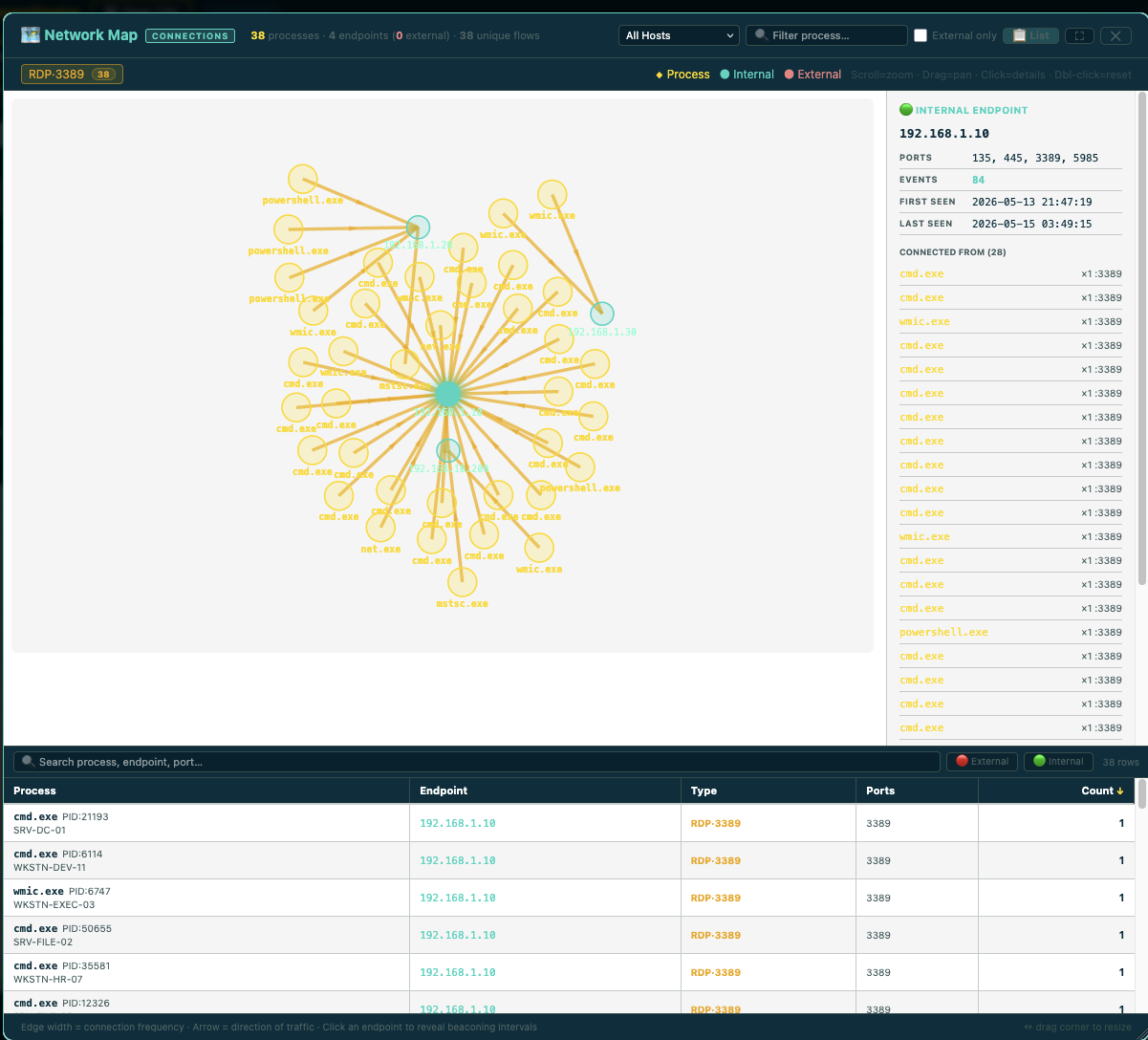
Task: Click last seen timestamp 2026-05-15 03:49:15
Action: pyautogui.click(x=1031, y=224)
